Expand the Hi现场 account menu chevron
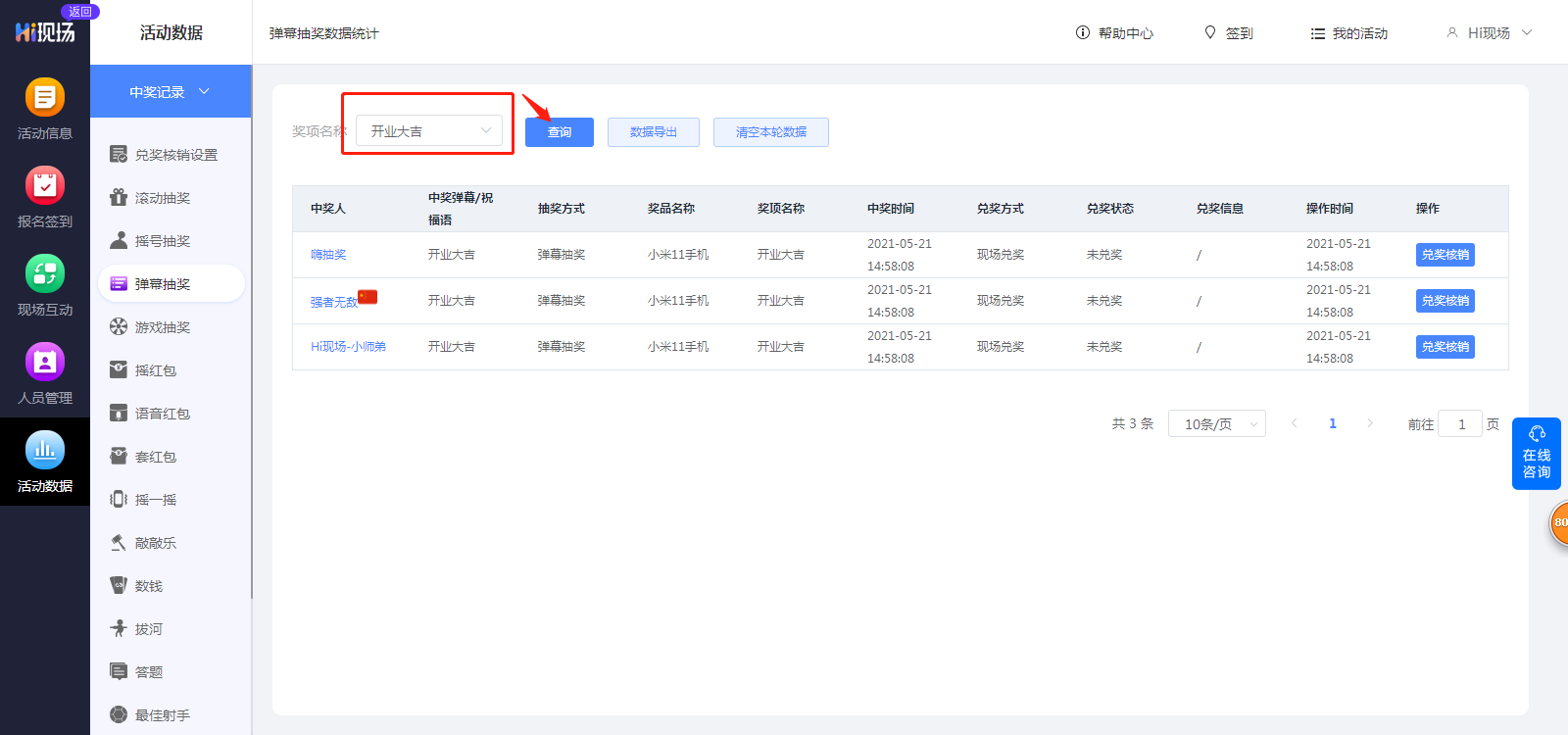This screenshot has width=1568, height=735. tap(1527, 32)
